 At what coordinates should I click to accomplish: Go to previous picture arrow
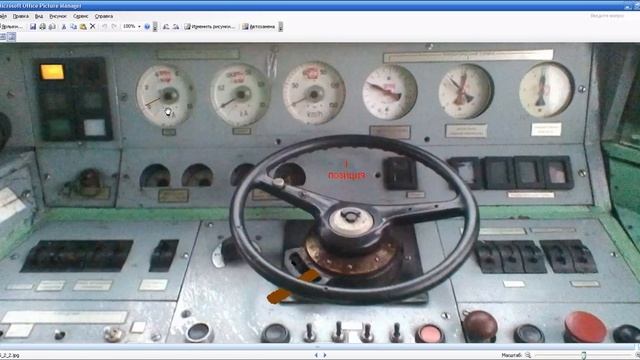[316, 355]
